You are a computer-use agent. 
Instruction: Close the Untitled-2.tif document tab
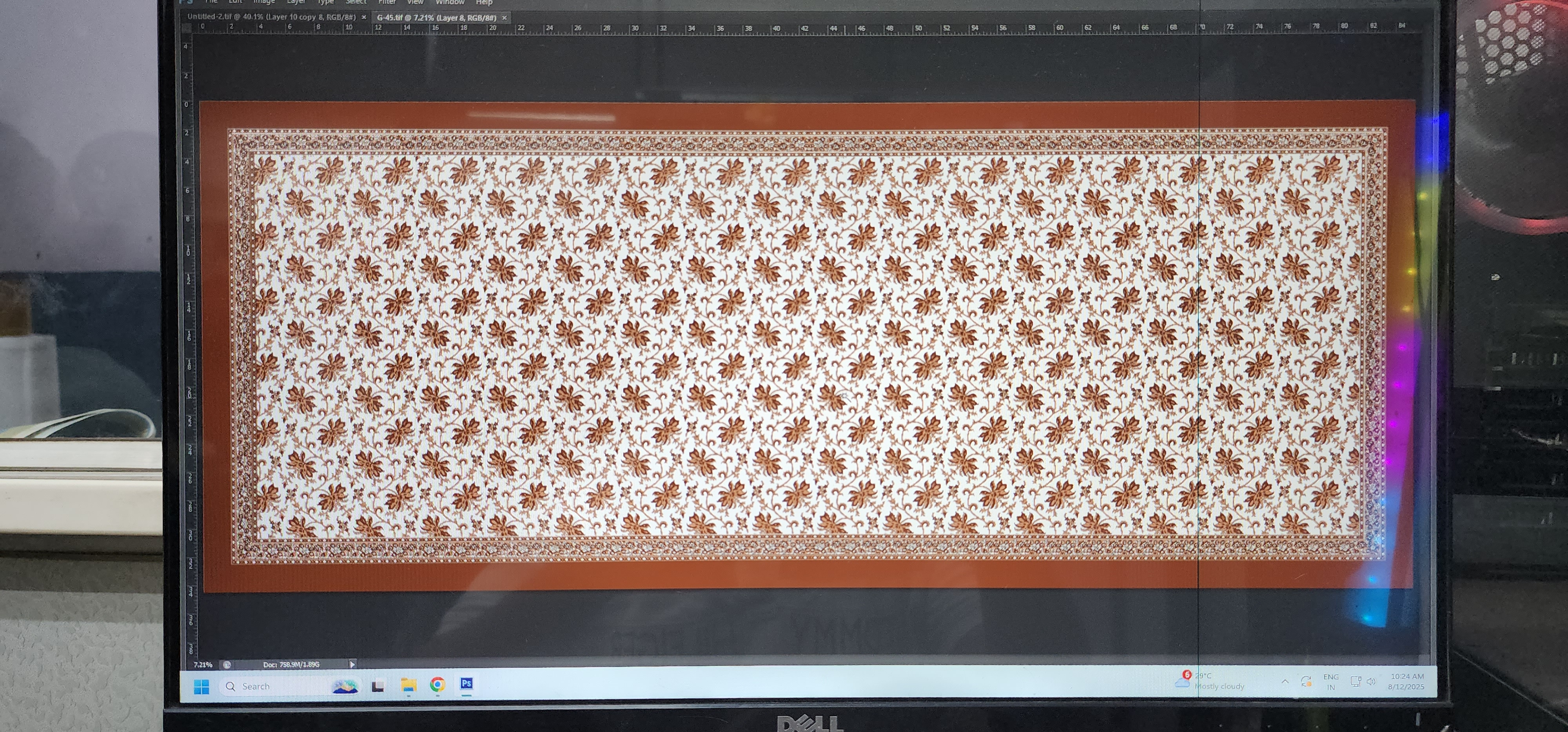point(364,18)
